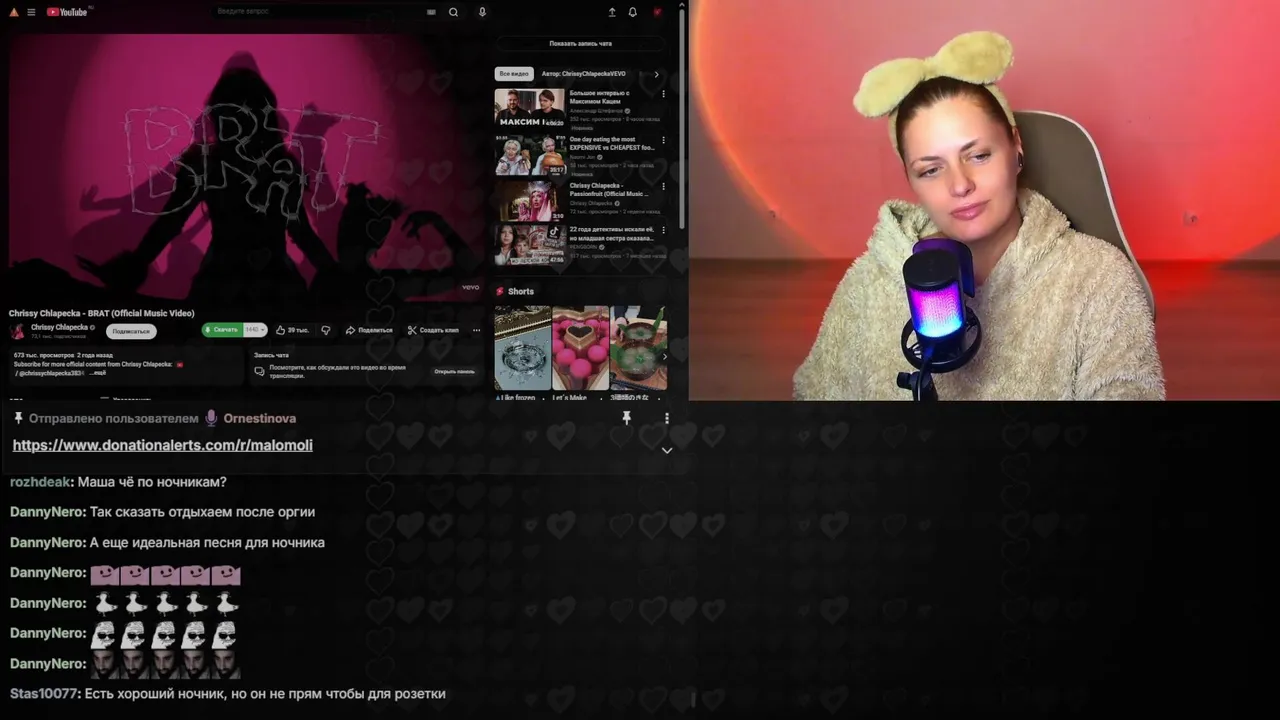Open 'Большое интервью с Максимом Кацем' thumbnail
The height and width of the screenshot is (720, 1280).
tap(529, 108)
